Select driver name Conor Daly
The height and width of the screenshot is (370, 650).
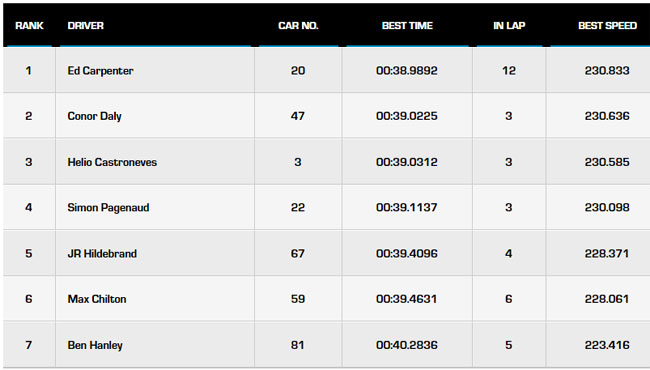tap(95, 116)
